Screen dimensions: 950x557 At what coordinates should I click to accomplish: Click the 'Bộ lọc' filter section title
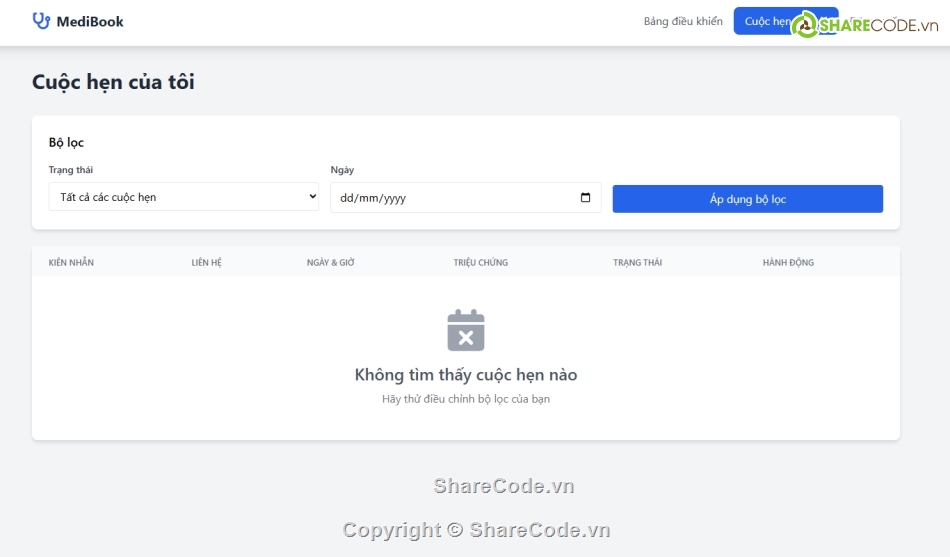pyautogui.click(x=66, y=143)
